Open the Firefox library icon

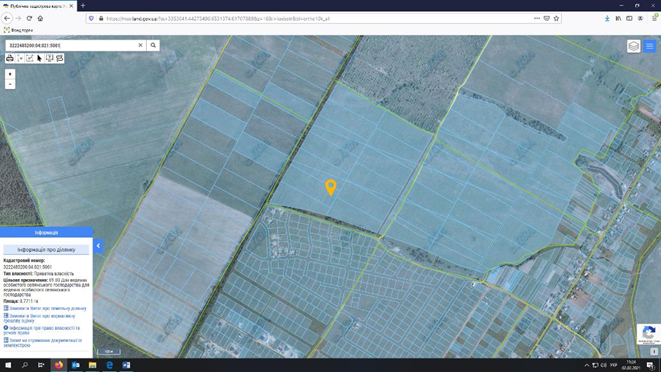(x=618, y=19)
